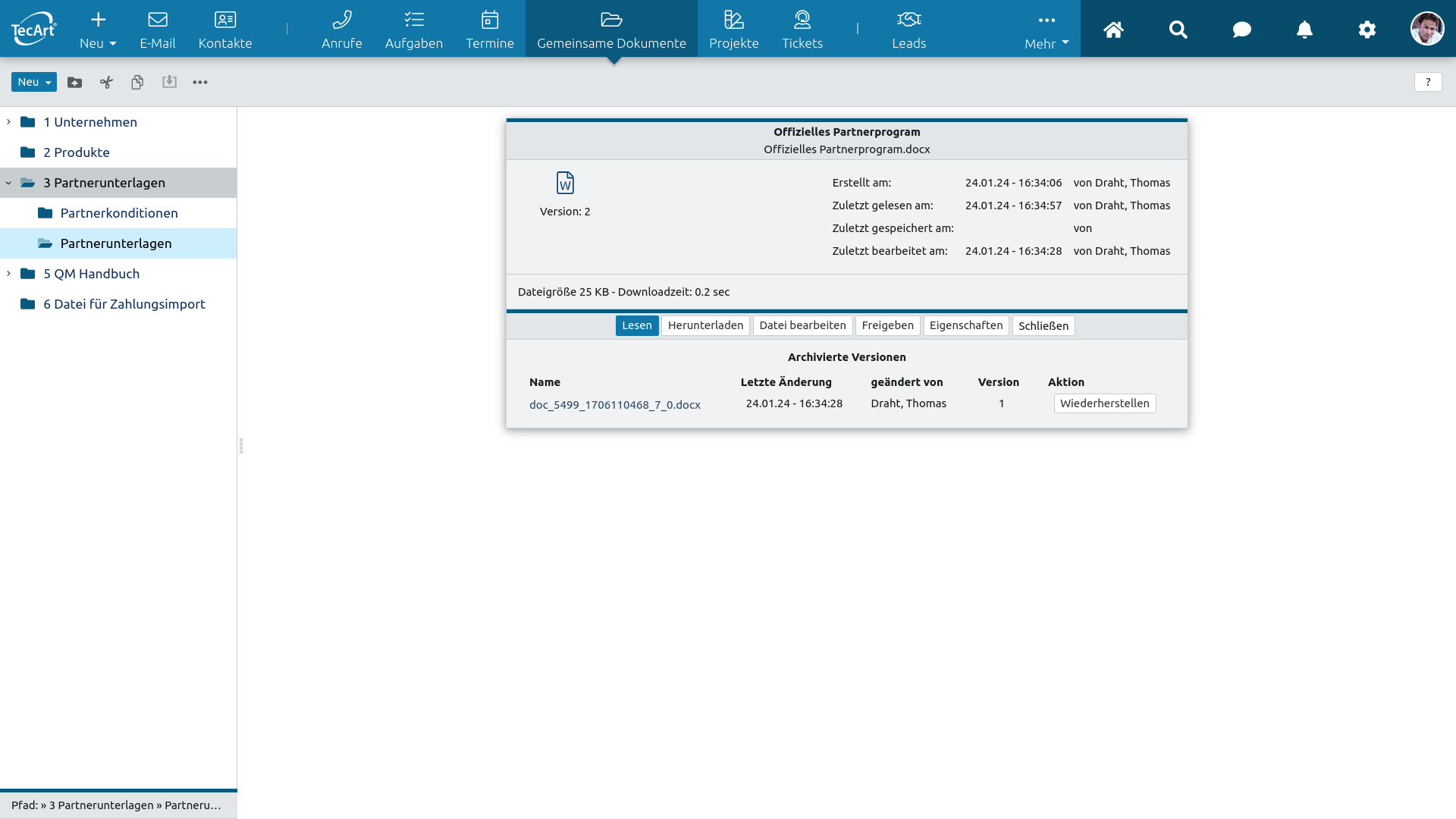This screenshot has width=1456, height=819.
Task: Click the upload folder icon in toolbar
Action: [x=74, y=82]
